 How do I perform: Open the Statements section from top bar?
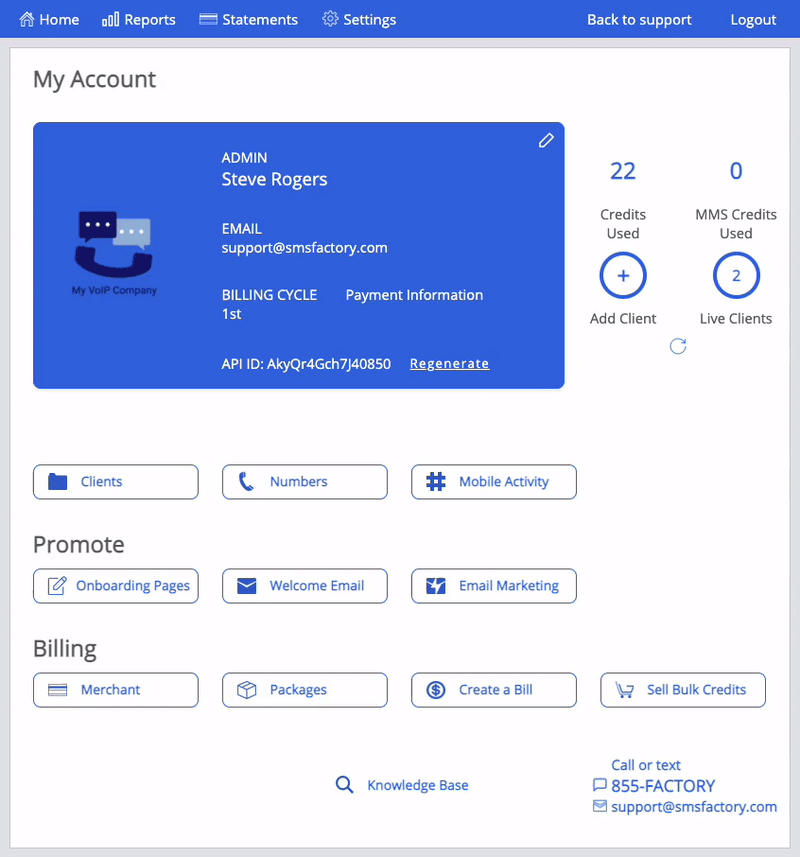point(248,19)
